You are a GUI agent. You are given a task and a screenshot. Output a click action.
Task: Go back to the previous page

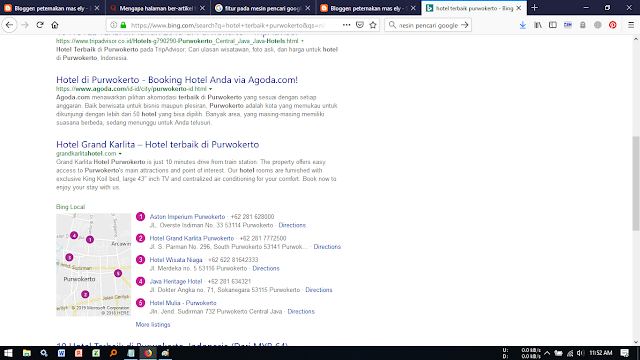pyautogui.click(x=9, y=25)
